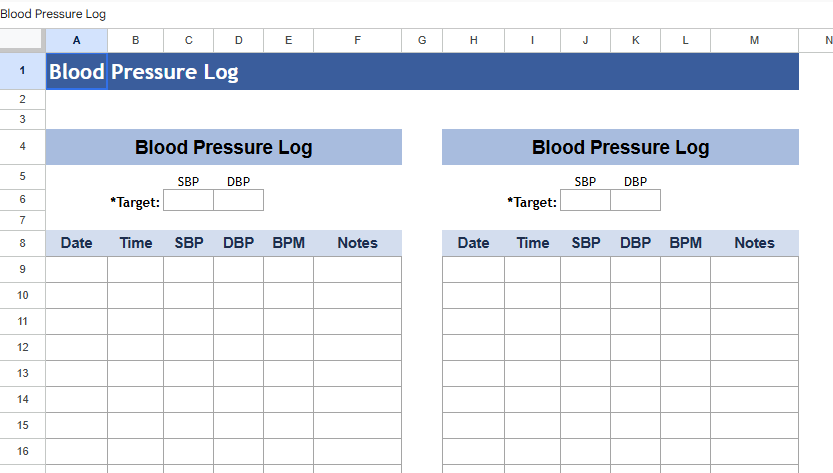Select the right table's Notes header cell
833x473 pixels.
pyautogui.click(x=754, y=243)
